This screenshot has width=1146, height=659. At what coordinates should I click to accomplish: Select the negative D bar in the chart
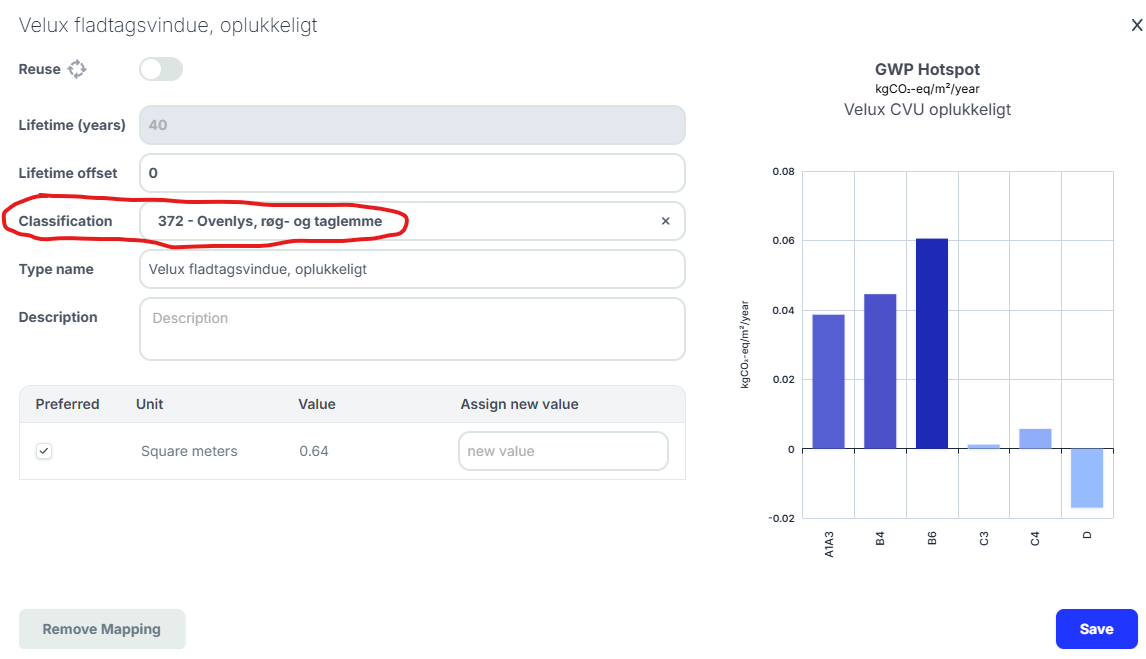tap(1087, 478)
